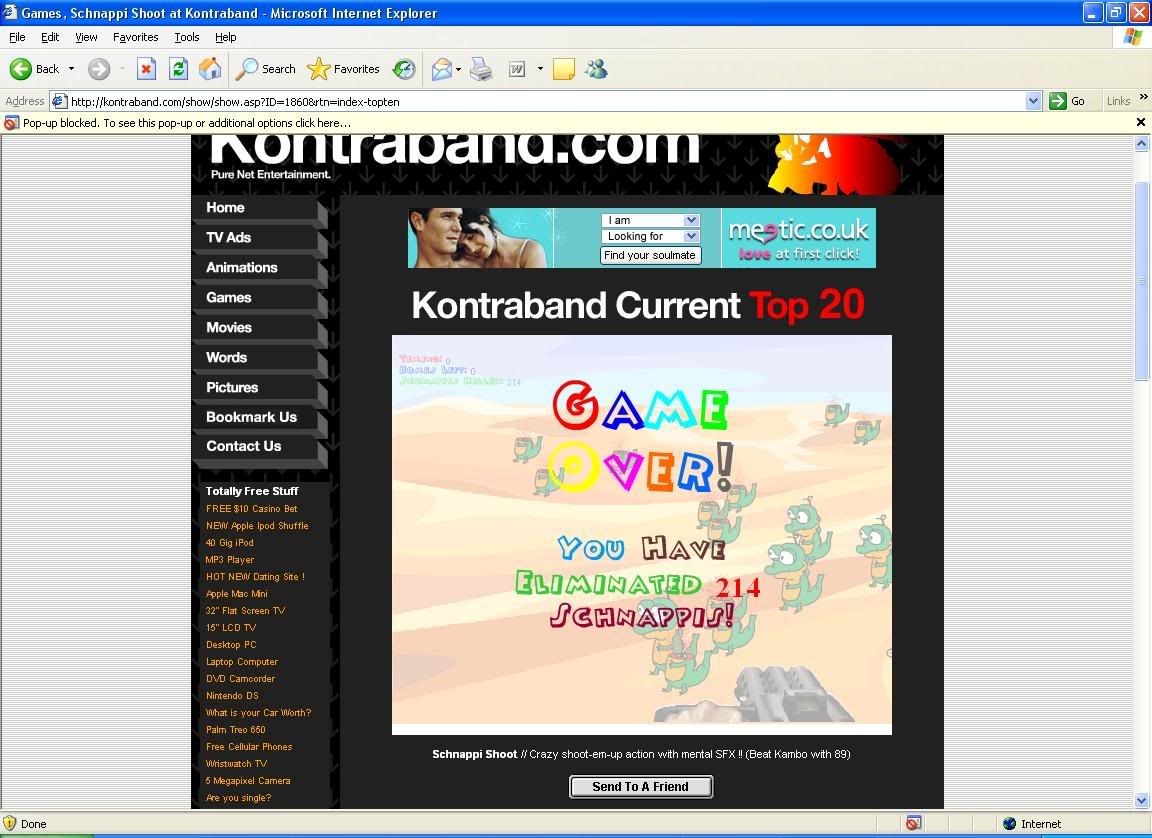
Task: Open Forward button history dropdown arrow
Action: click(x=122, y=69)
